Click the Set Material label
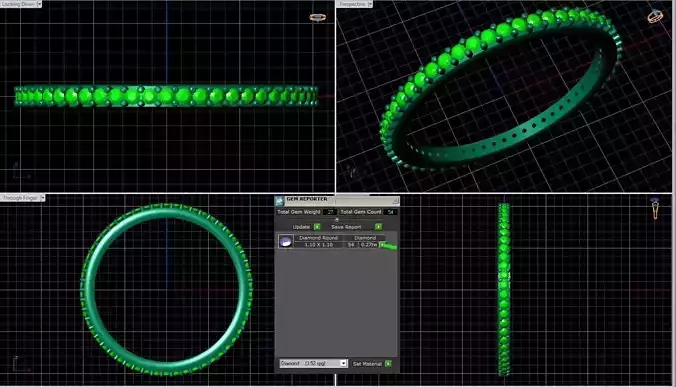Viewport: 676px width, 387px height. click(x=367, y=364)
